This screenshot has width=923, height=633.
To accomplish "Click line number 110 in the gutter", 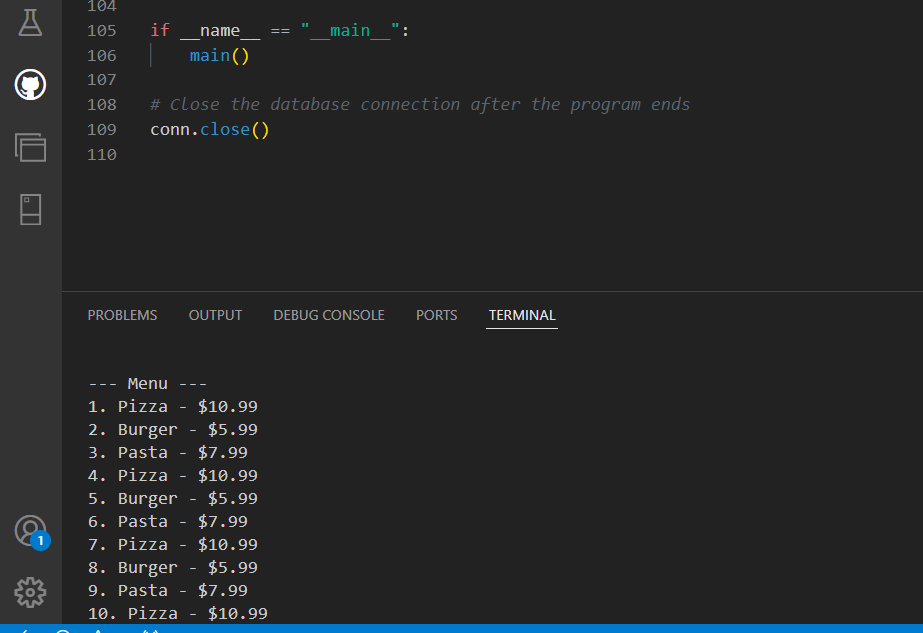I will [102, 154].
